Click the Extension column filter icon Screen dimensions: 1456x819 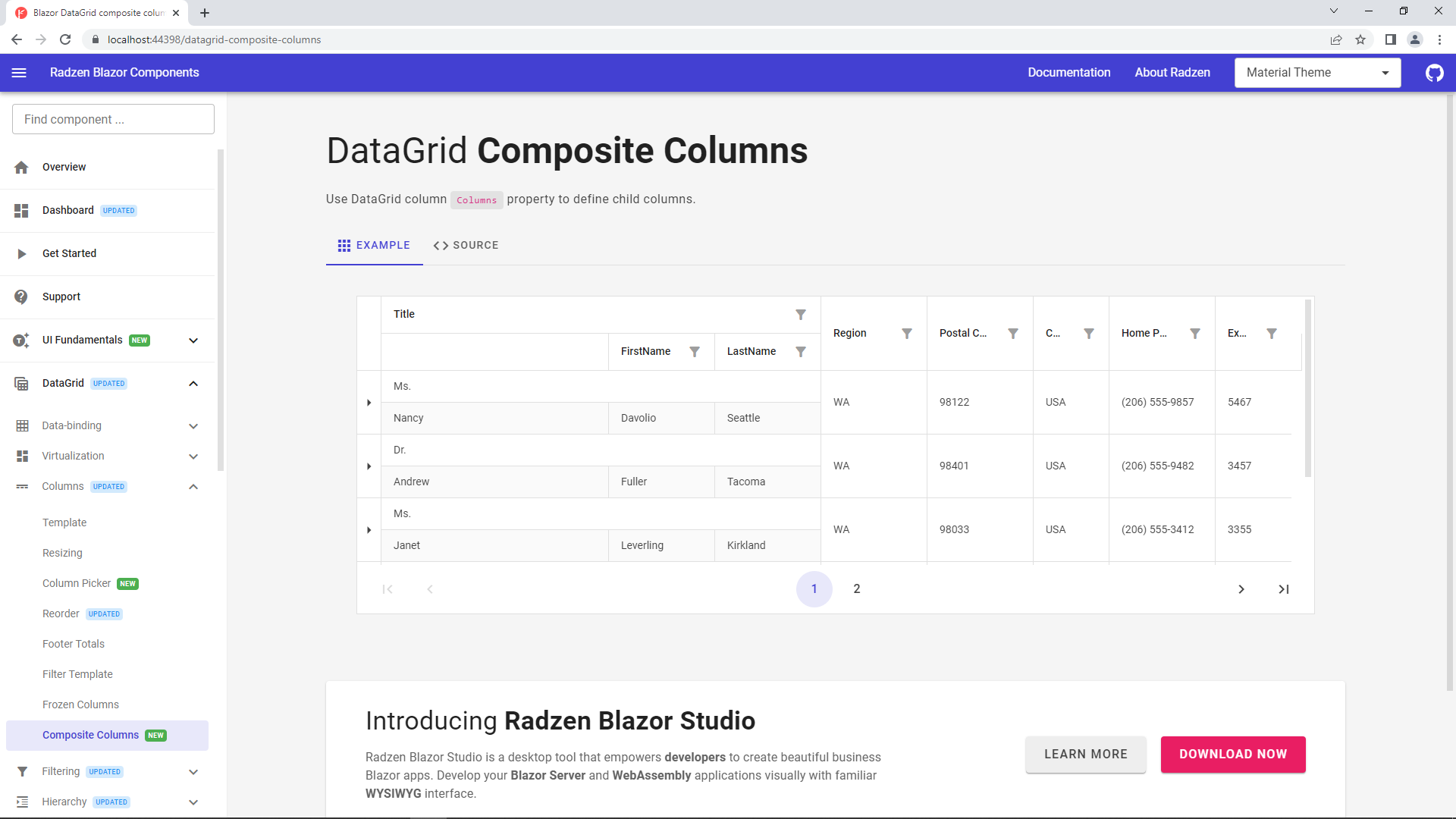pos(1272,334)
